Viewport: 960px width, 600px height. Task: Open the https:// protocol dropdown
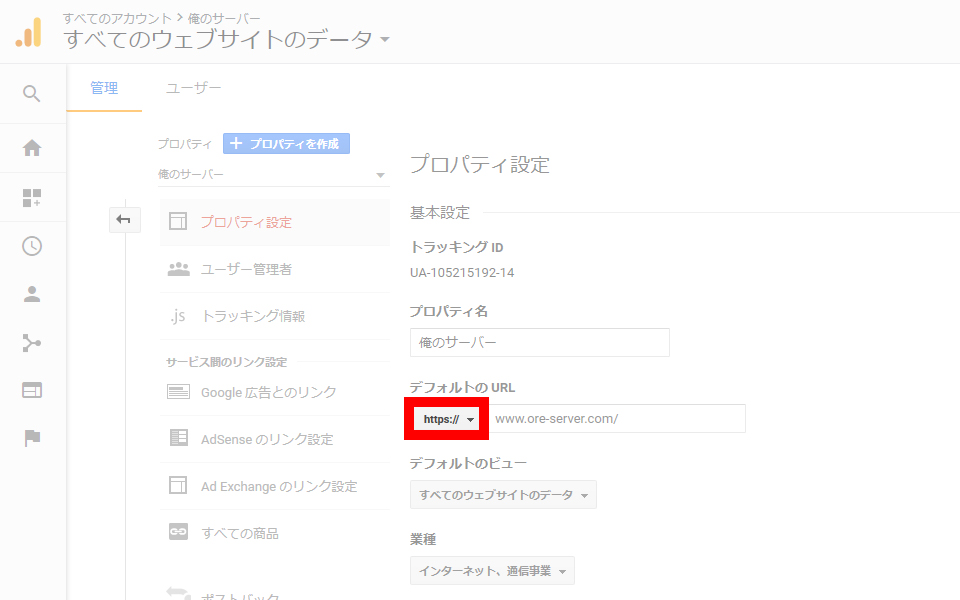447,419
